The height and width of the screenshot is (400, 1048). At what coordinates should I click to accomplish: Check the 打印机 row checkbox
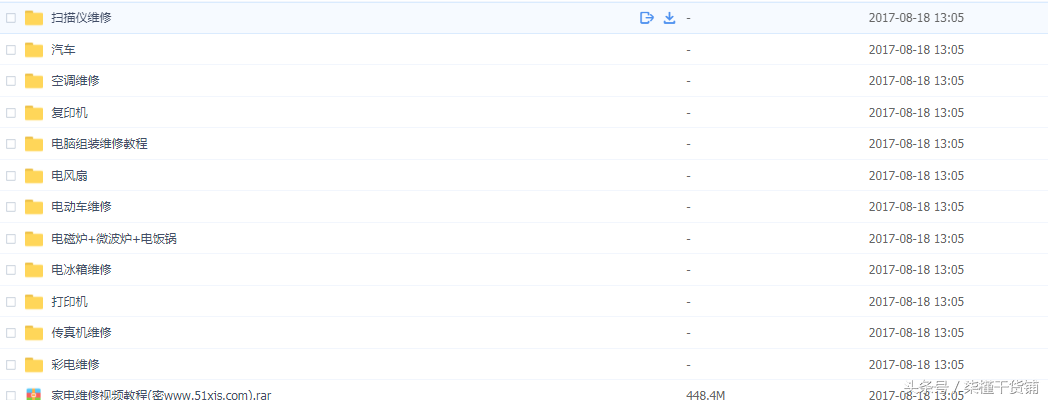coord(11,302)
